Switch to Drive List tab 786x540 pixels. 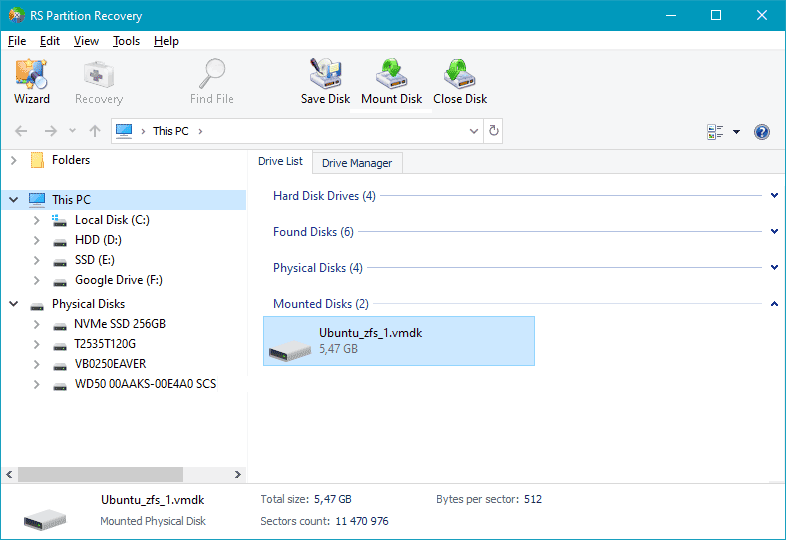(x=280, y=161)
